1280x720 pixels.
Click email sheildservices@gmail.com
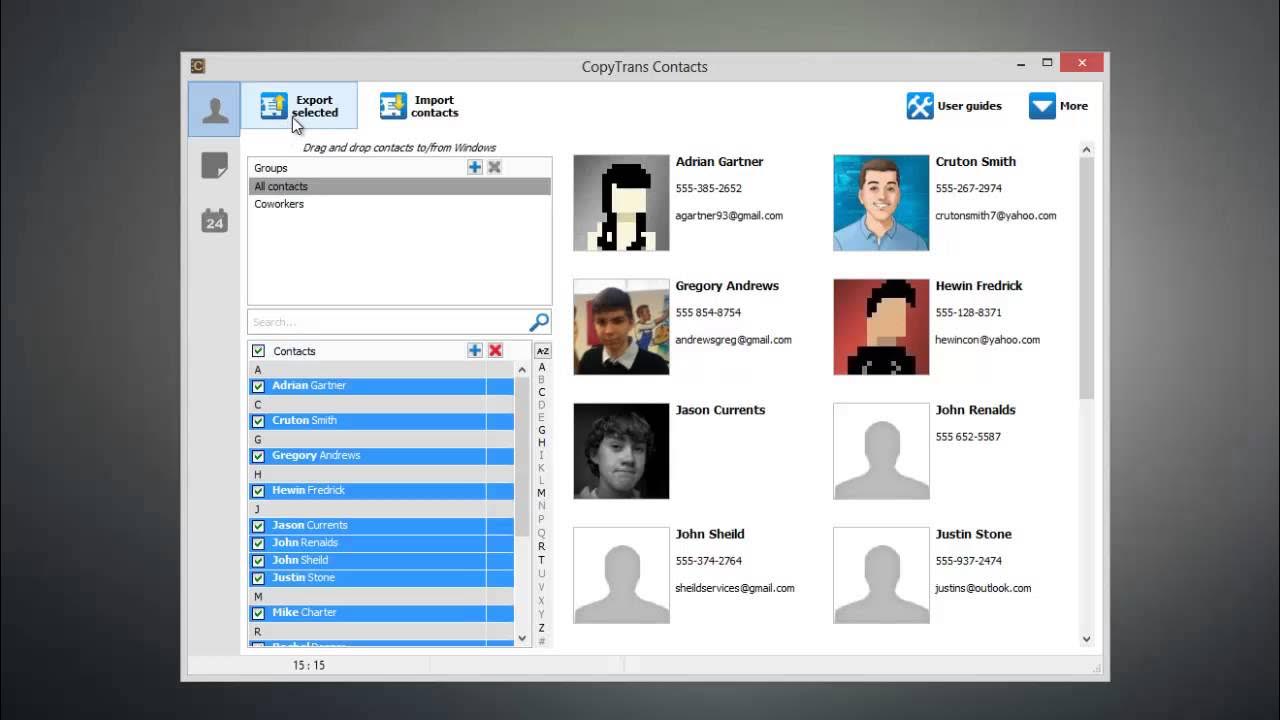pos(735,588)
